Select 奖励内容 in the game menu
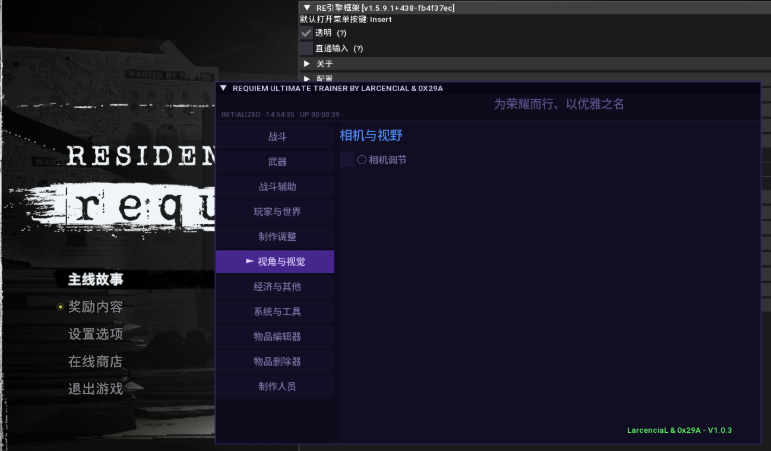This screenshot has width=771, height=451. (x=95, y=307)
